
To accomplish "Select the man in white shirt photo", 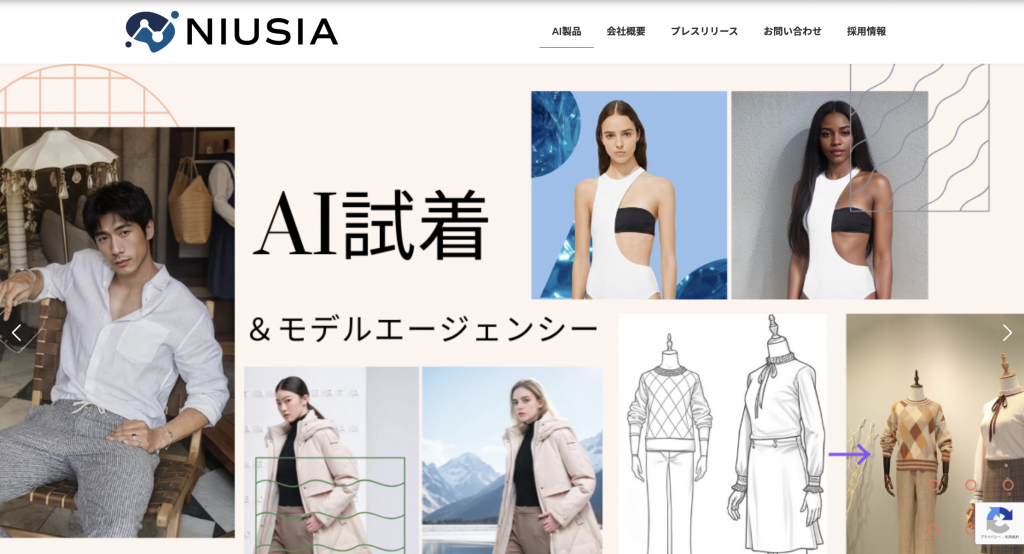I will (x=118, y=333).
